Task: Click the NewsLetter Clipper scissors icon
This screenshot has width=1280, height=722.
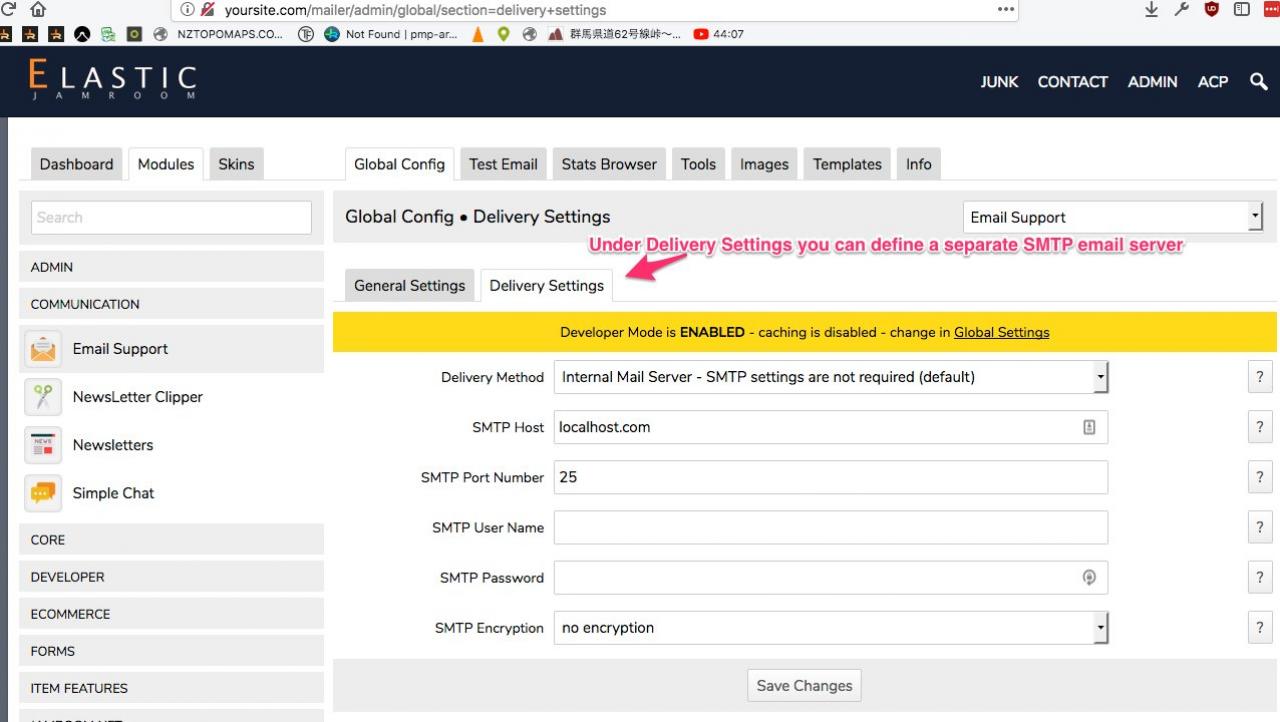Action: [x=43, y=397]
